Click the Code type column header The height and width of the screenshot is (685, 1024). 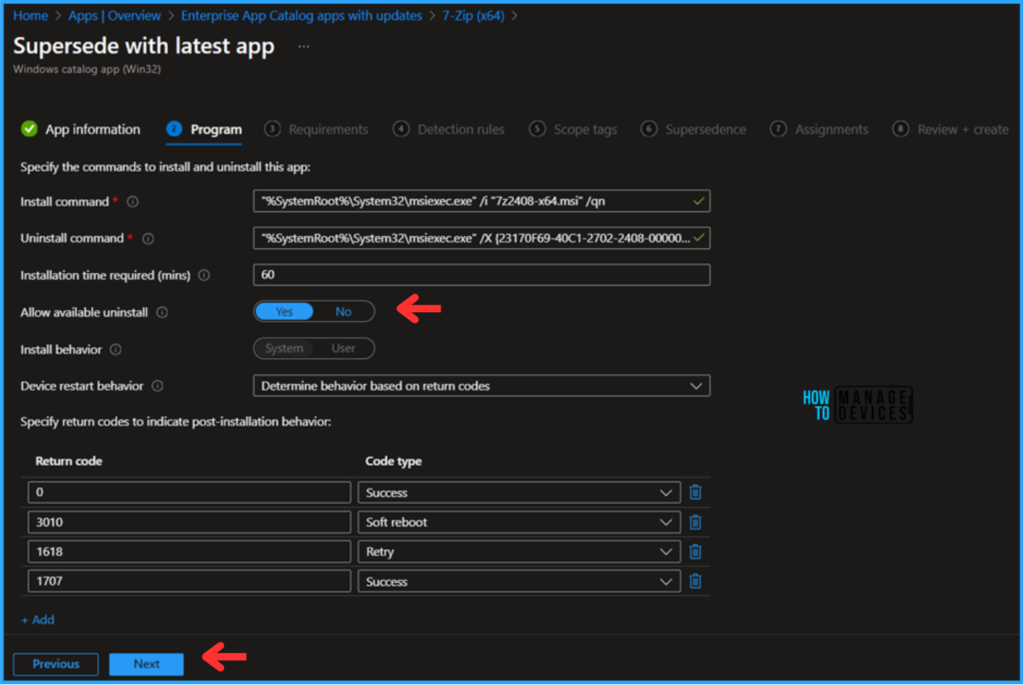394,461
